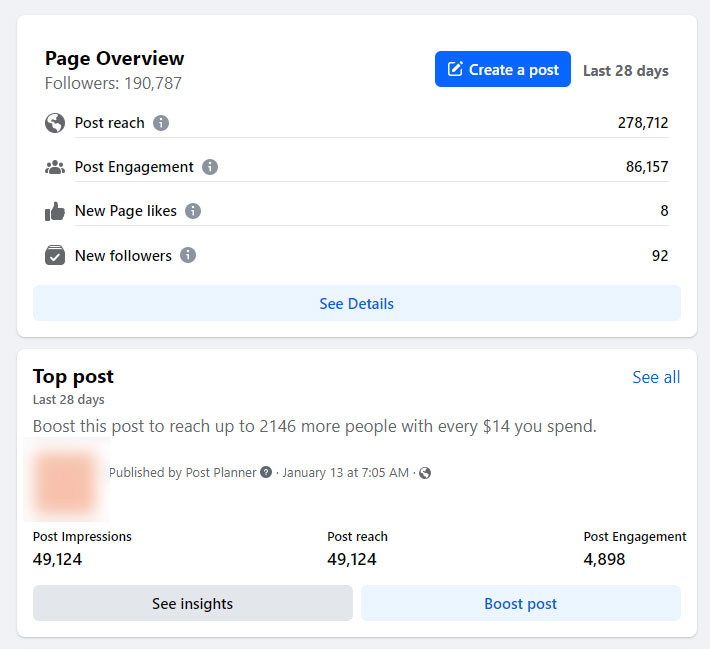Click the January 13 at 7:05 AM timestamp

pyautogui.click(x=345, y=472)
